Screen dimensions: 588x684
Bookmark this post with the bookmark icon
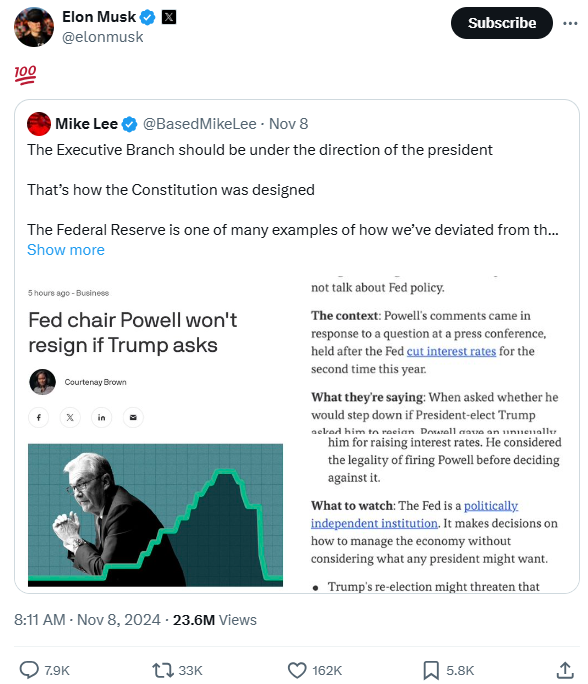(x=431, y=670)
